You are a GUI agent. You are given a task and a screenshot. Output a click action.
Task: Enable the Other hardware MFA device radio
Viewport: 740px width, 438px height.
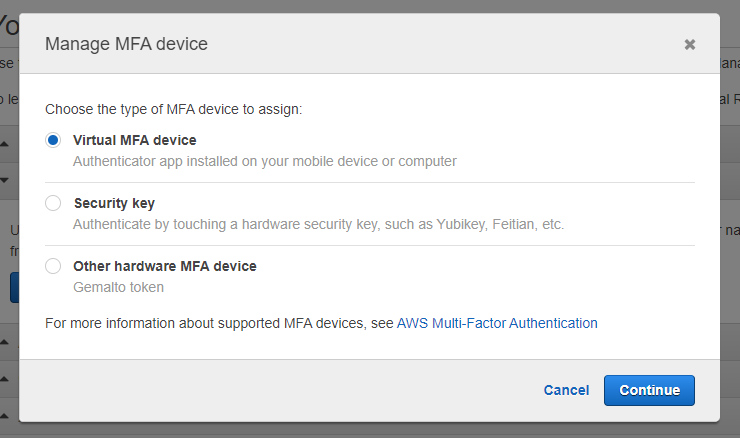pyautogui.click(x=53, y=266)
